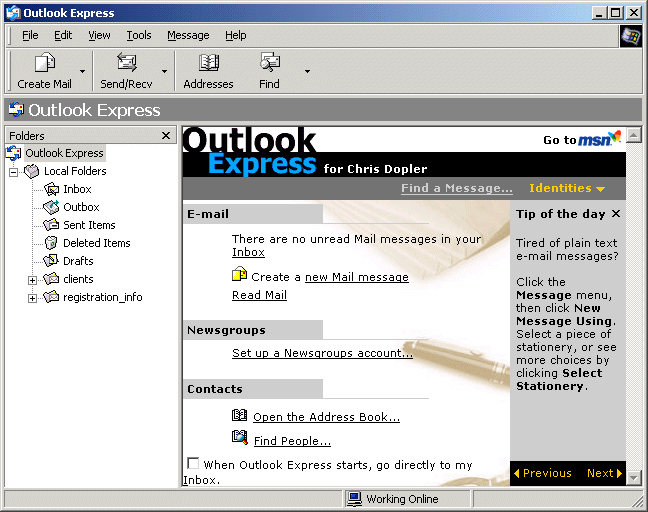Click the scrollbar down arrow
The width and height of the screenshot is (648, 512).
[634, 478]
